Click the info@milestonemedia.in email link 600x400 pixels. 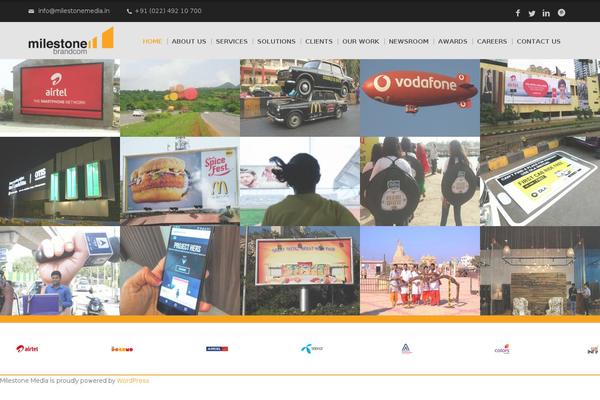(x=74, y=11)
